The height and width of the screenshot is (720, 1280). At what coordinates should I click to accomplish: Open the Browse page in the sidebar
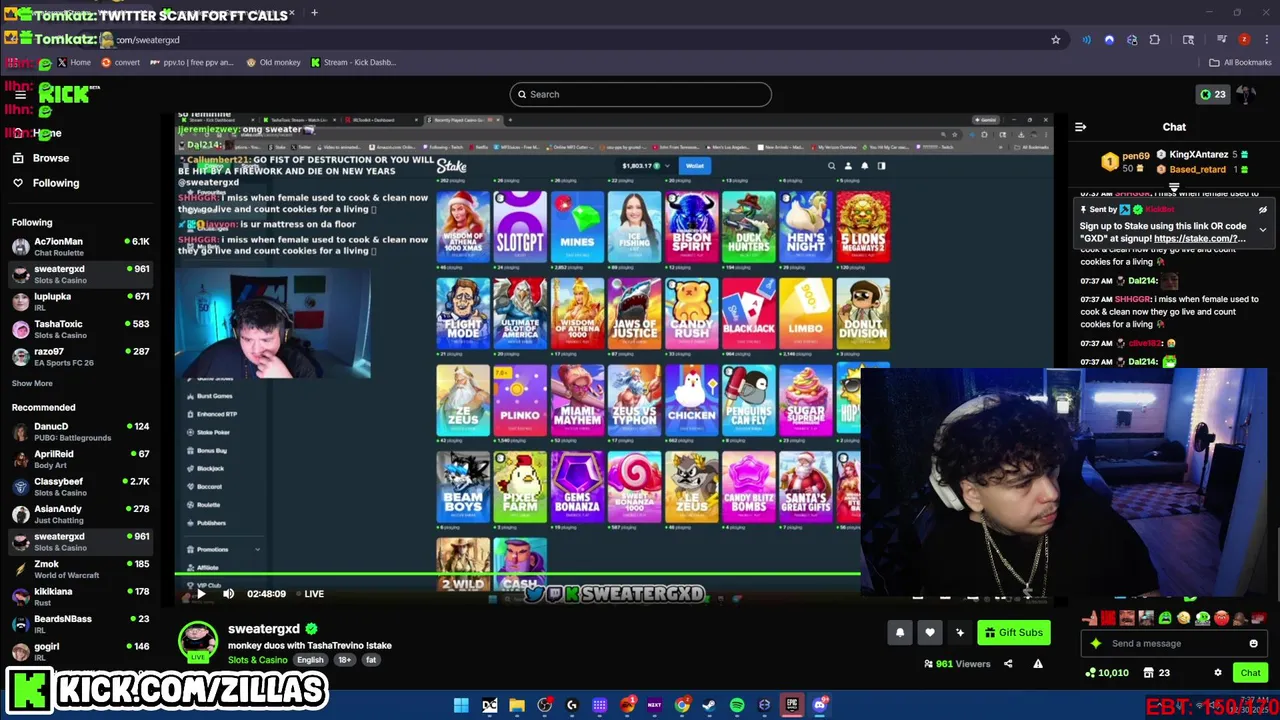pos(41,158)
